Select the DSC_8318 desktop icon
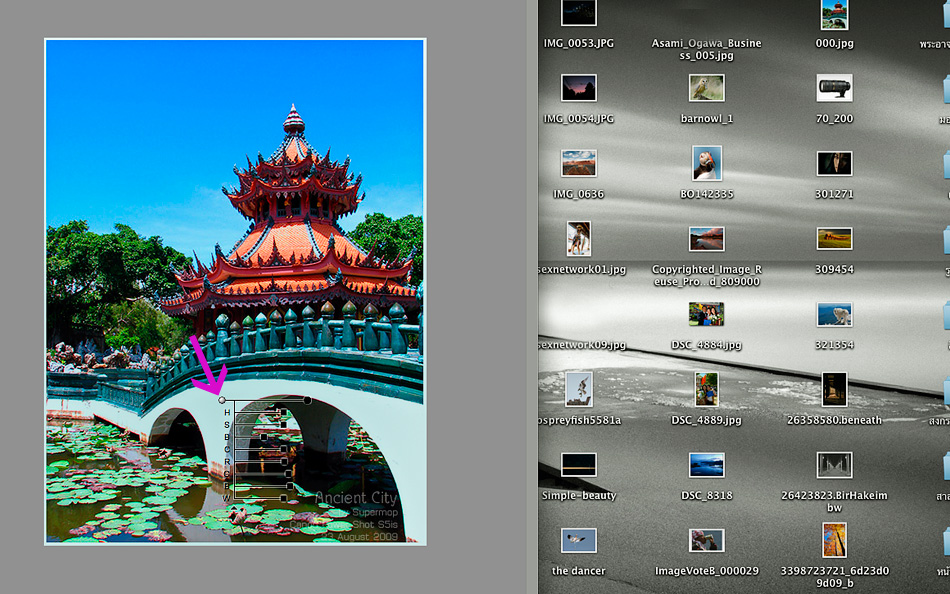The width and height of the screenshot is (950, 594). coord(706,465)
